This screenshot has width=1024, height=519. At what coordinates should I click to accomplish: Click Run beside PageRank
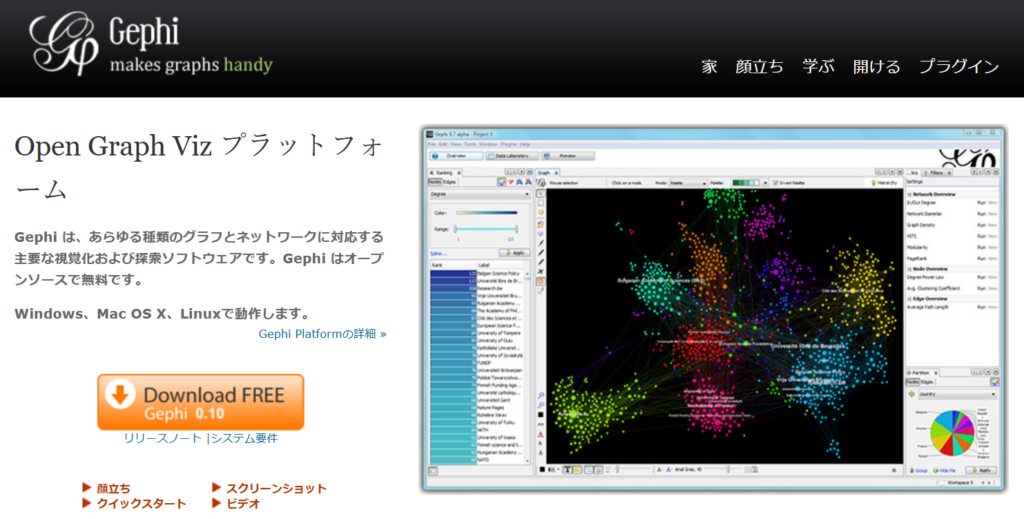[x=981, y=259]
